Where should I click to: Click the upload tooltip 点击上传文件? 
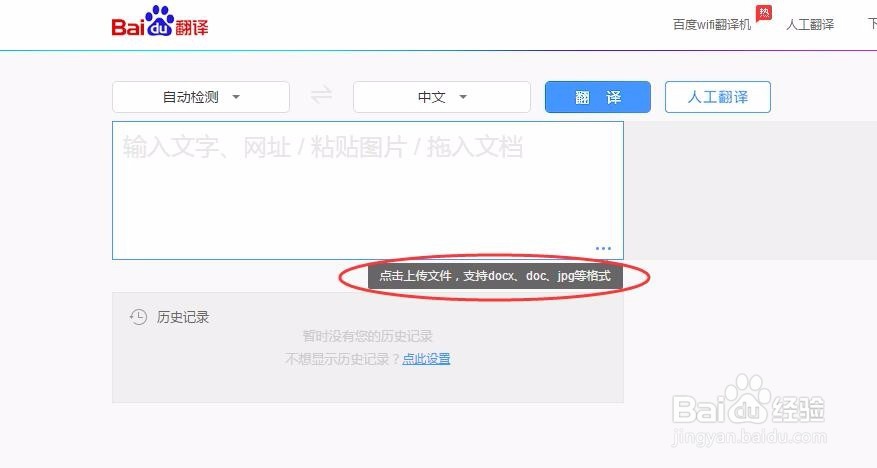click(495, 276)
